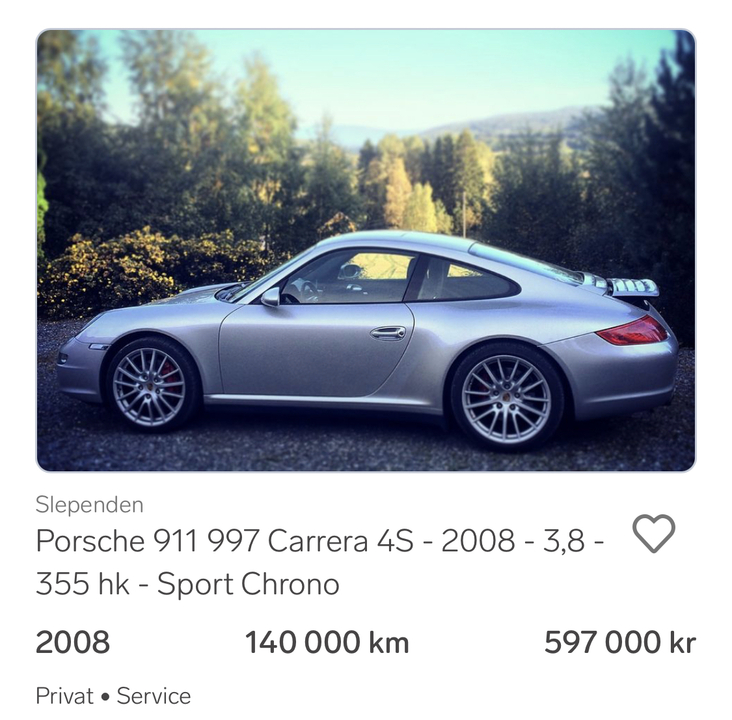The image size is (732, 720).
Task: Click the raised rear spoiler in the photo
Action: [x=631, y=286]
